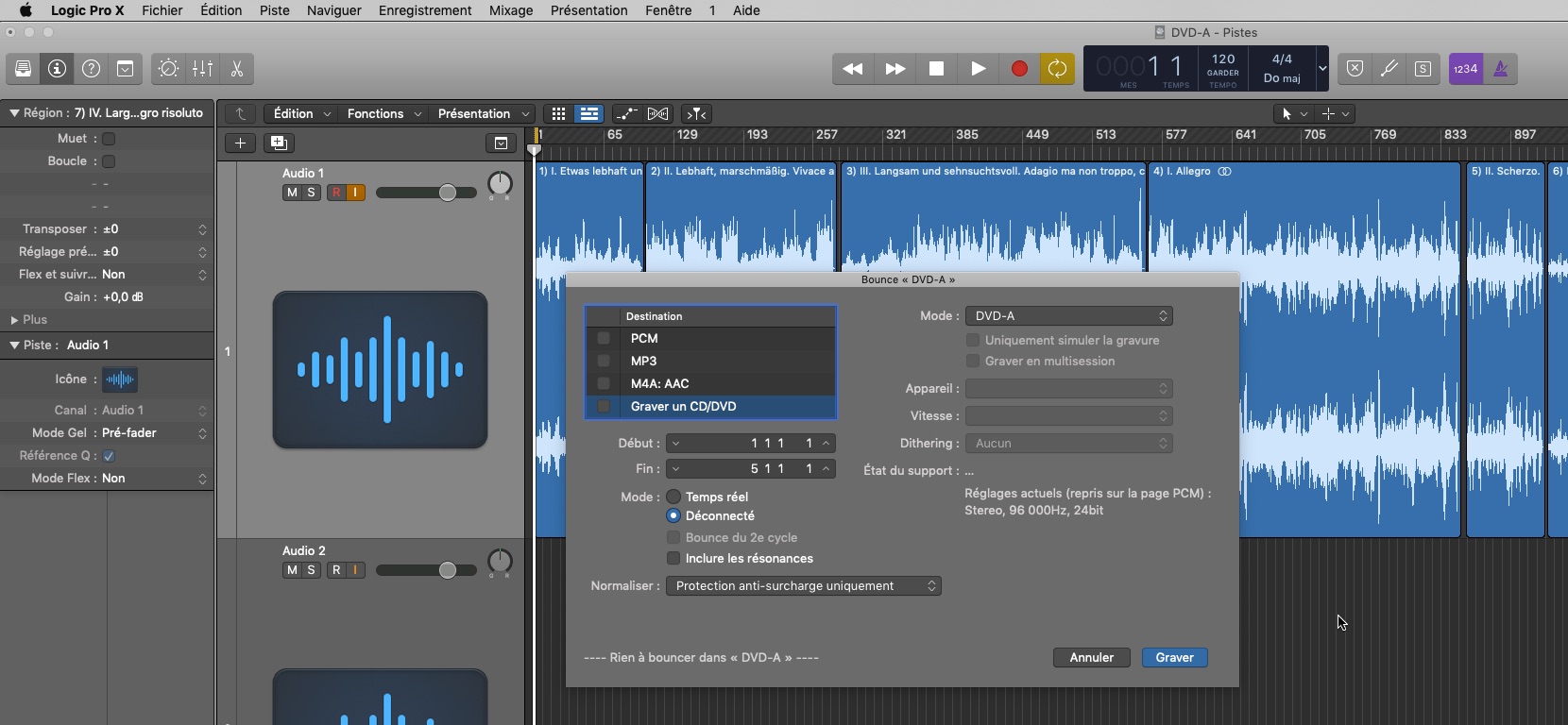Open the LCD display mode dropdown arrow
1568x725 pixels.
pyautogui.click(x=1322, y=69)
